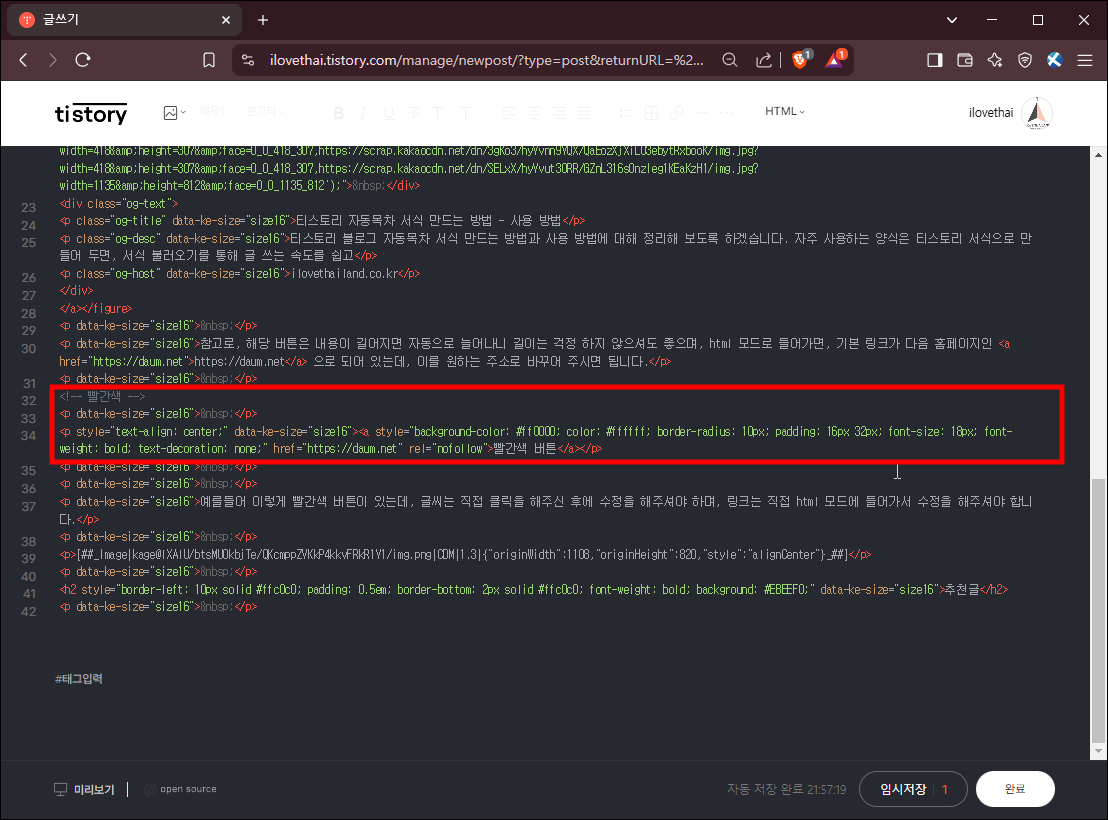
Task: Open the Brave VPN shield icon
Action: click(1025, 60)
